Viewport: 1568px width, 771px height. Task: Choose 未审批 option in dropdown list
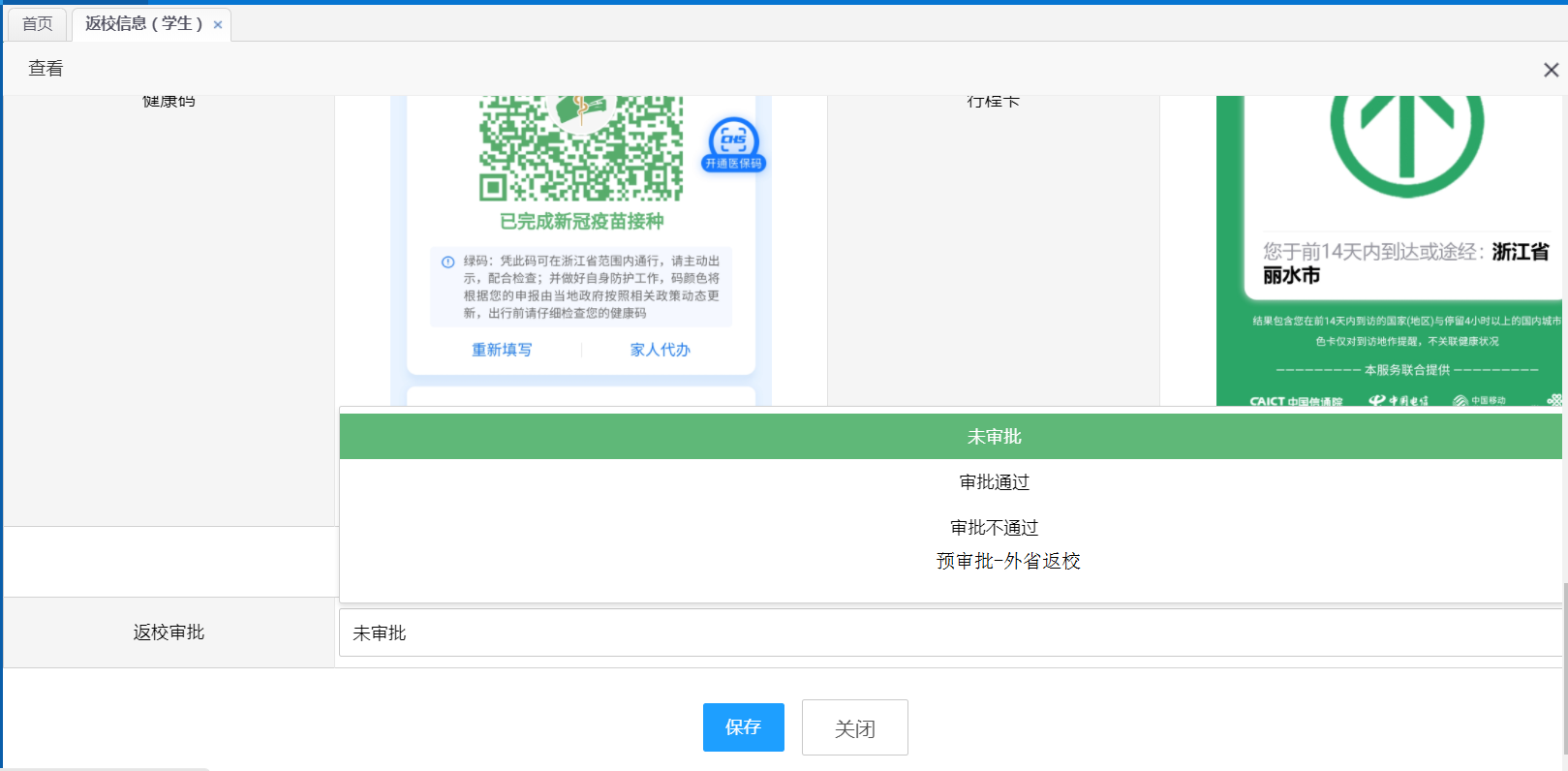tap(953, 437)
